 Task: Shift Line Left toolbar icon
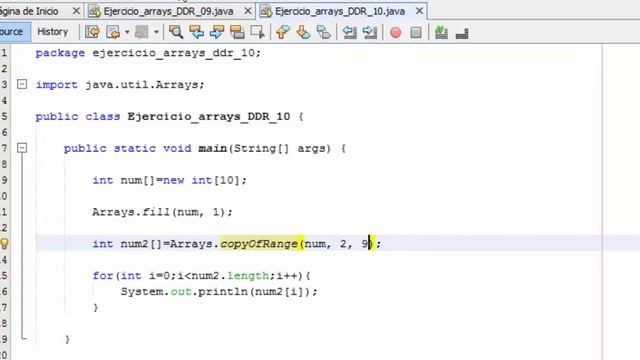(x=349, y=32)
